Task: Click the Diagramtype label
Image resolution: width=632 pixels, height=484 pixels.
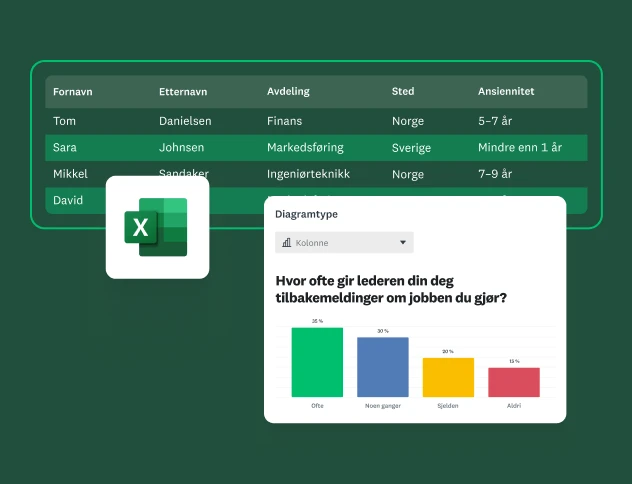Action: point(306,214)
